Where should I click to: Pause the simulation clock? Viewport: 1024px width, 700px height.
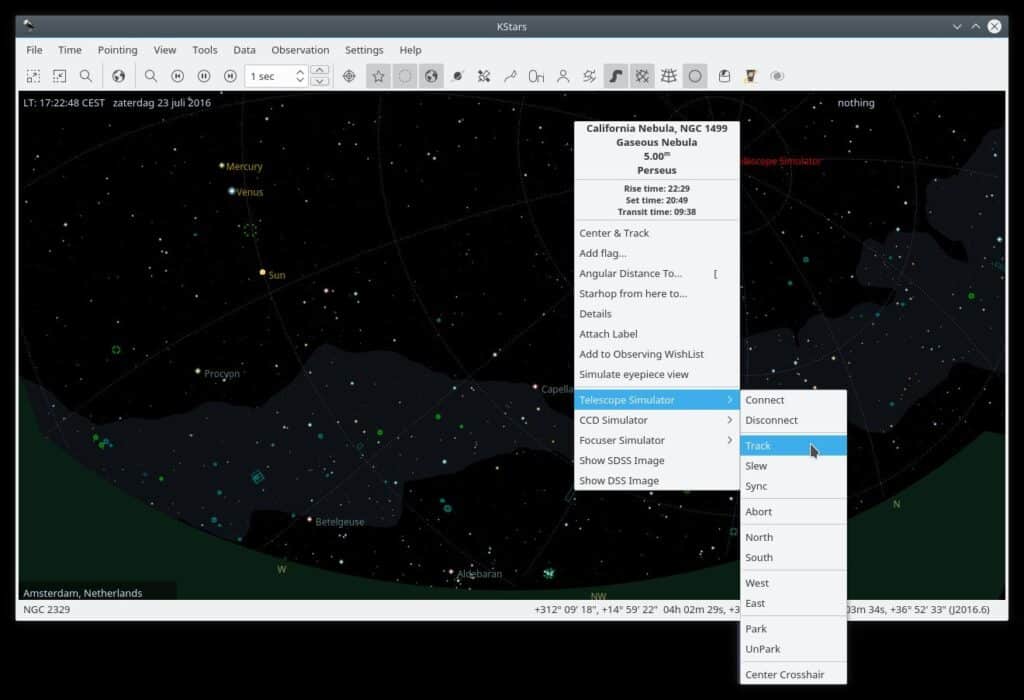(x=204, y=76)
